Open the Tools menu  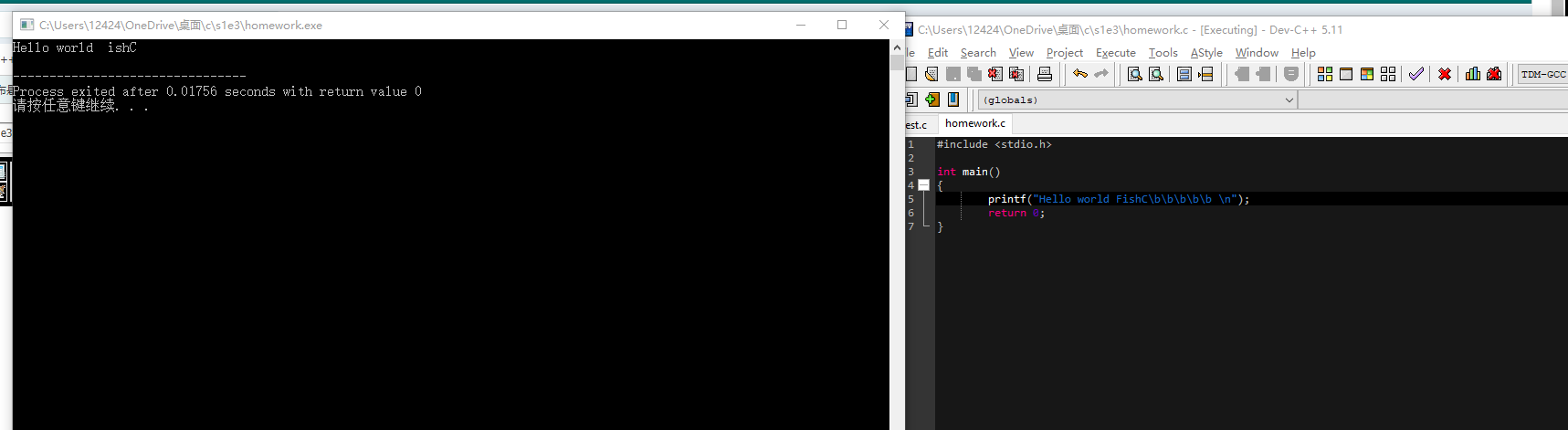tap(1163, 53)
